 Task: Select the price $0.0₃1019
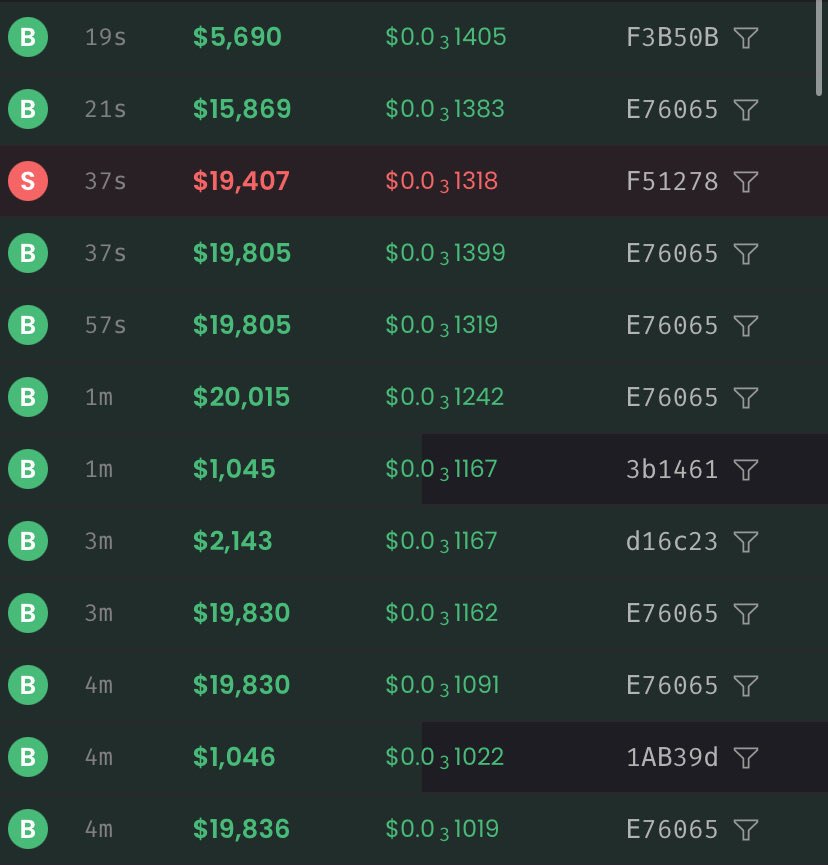click(442, 829)
